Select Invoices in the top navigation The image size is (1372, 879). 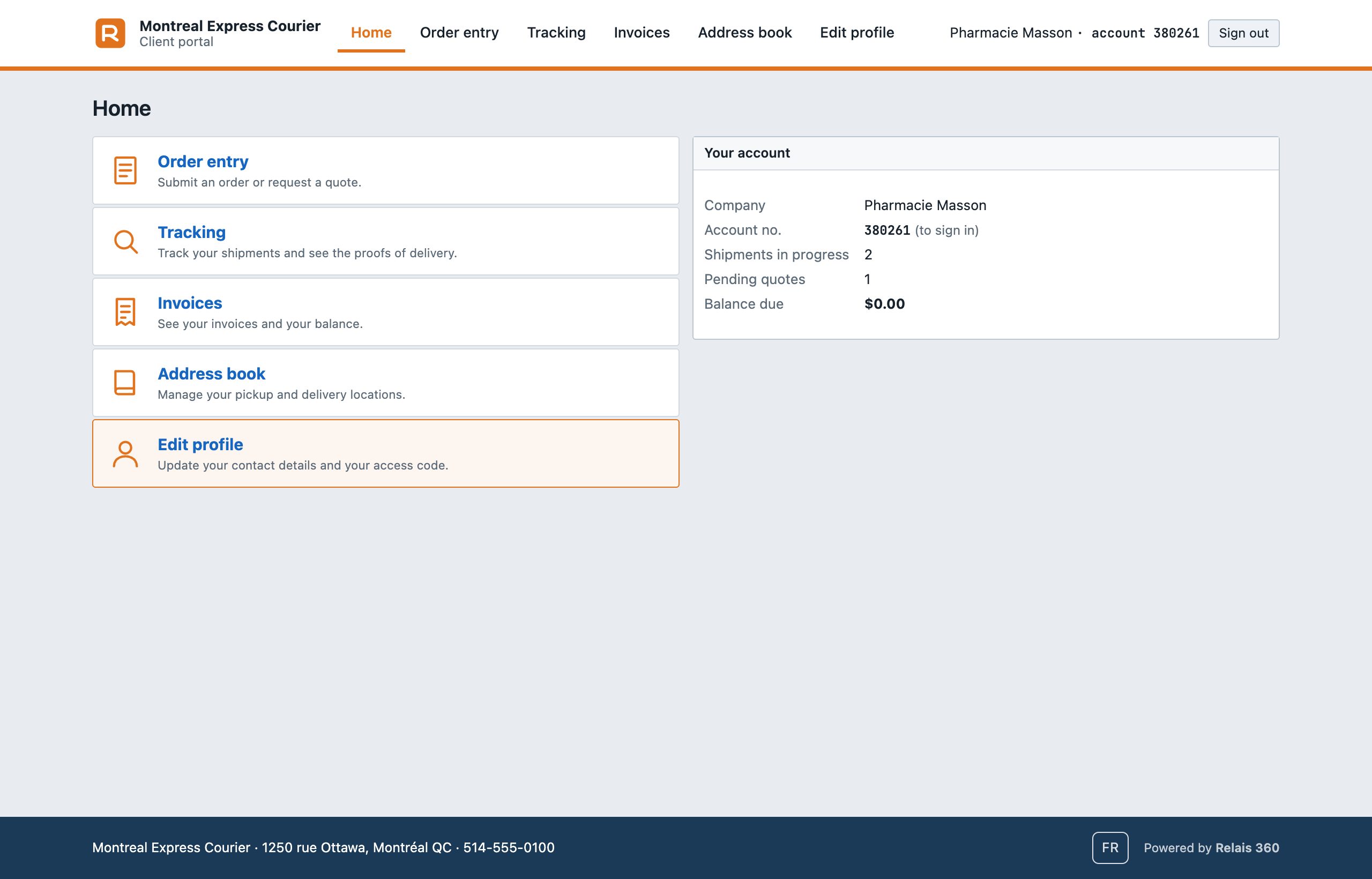642,33
